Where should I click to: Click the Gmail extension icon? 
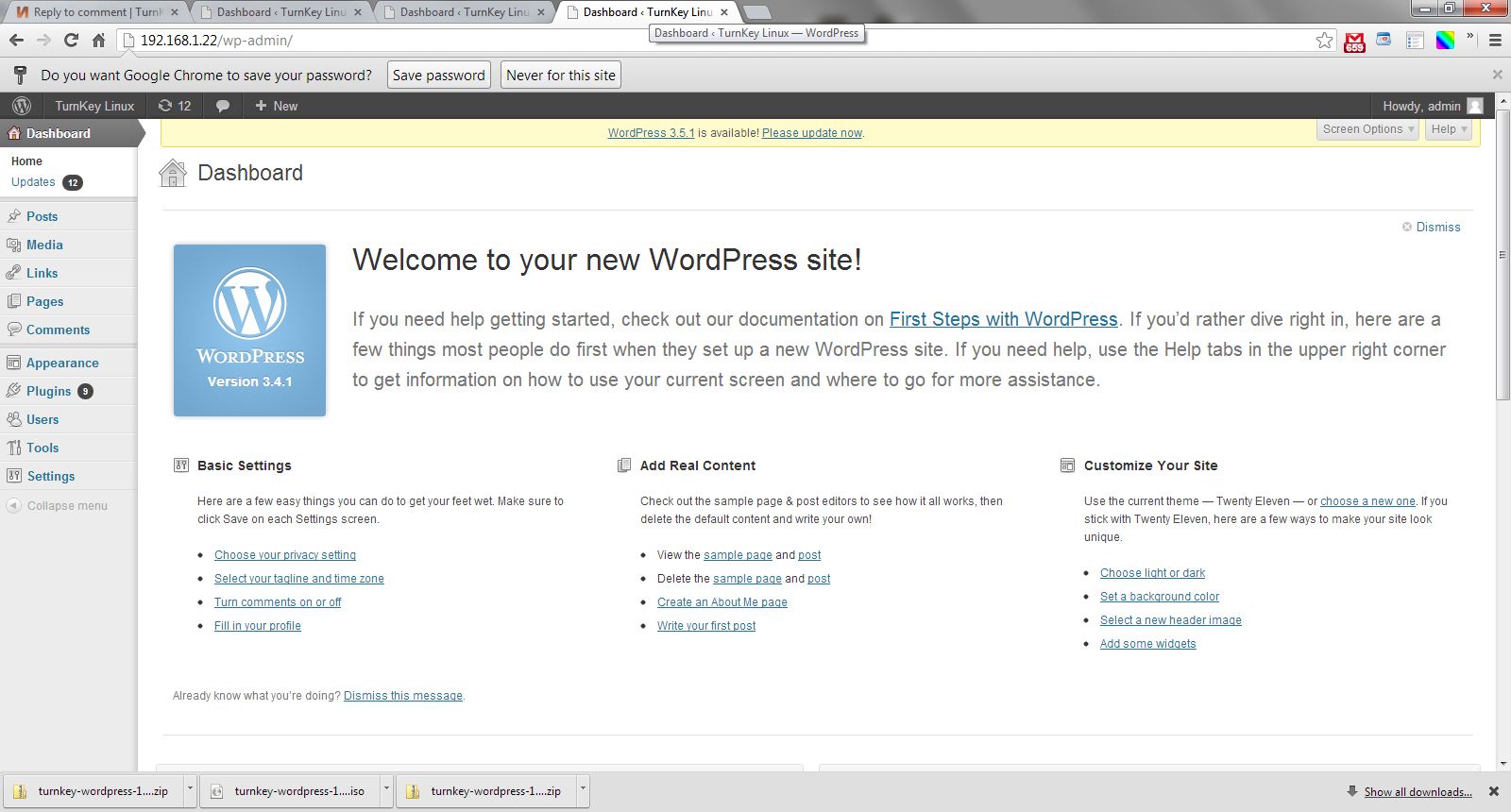coord(1354,41)
